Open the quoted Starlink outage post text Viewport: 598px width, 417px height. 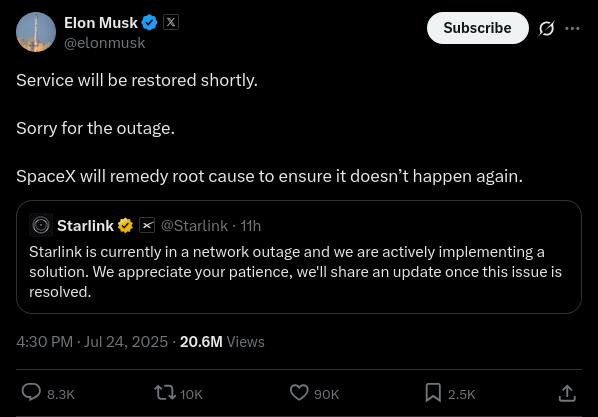(296, 272)
